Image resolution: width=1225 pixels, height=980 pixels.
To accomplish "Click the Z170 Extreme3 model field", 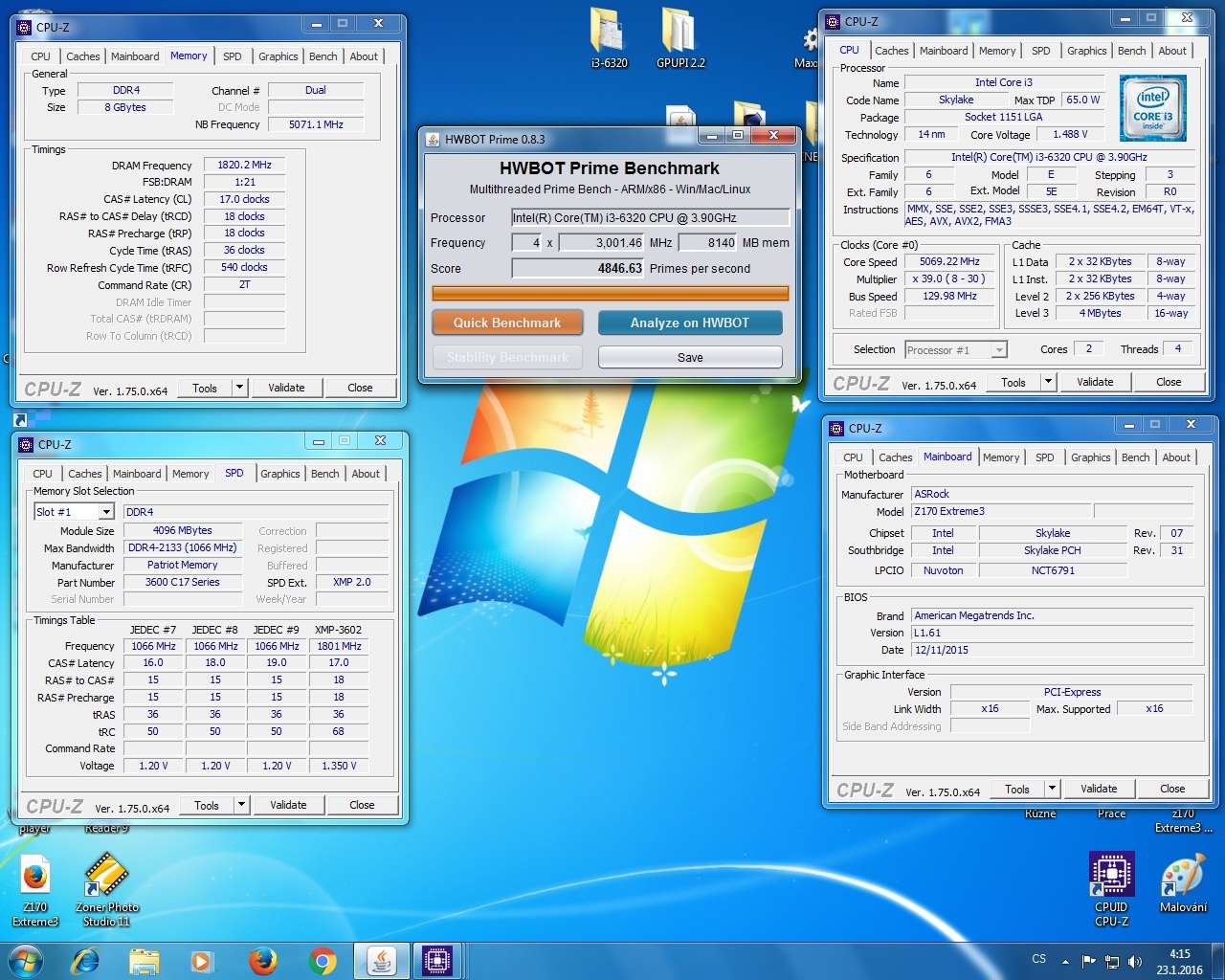I will pyautogui.click(x=1000, y=511).
